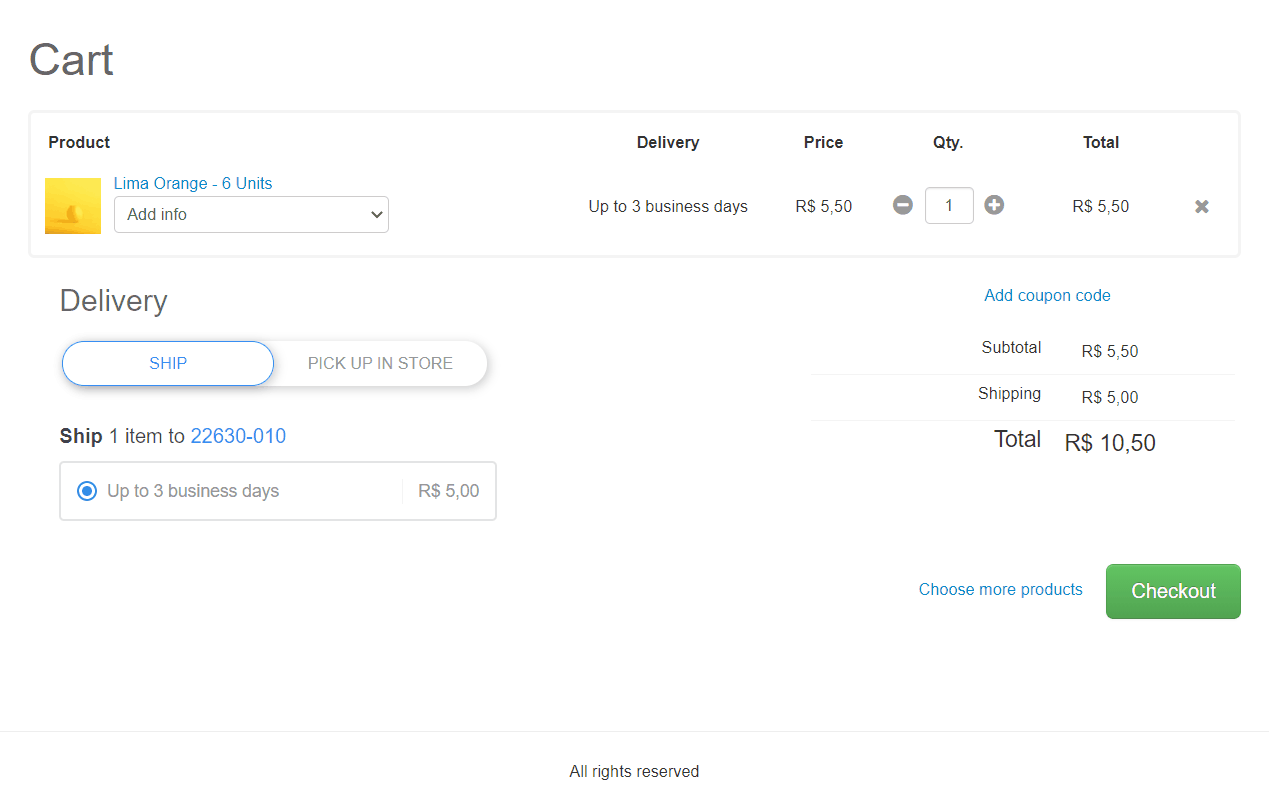Click the Cart page heading
This screenshot has width=1269, height=790.
pyautogui.click(x=71, y=60)
